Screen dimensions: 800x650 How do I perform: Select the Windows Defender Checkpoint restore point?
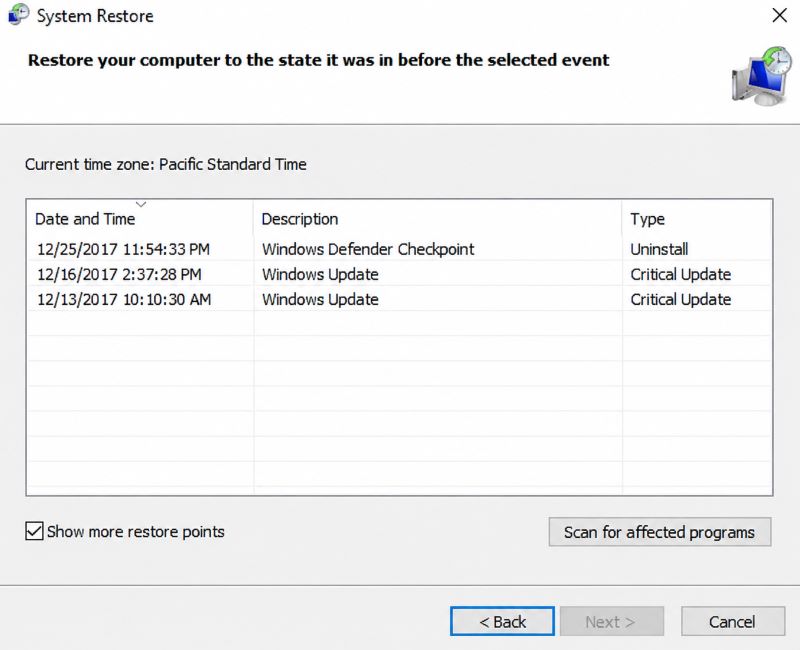coord(399,249)
